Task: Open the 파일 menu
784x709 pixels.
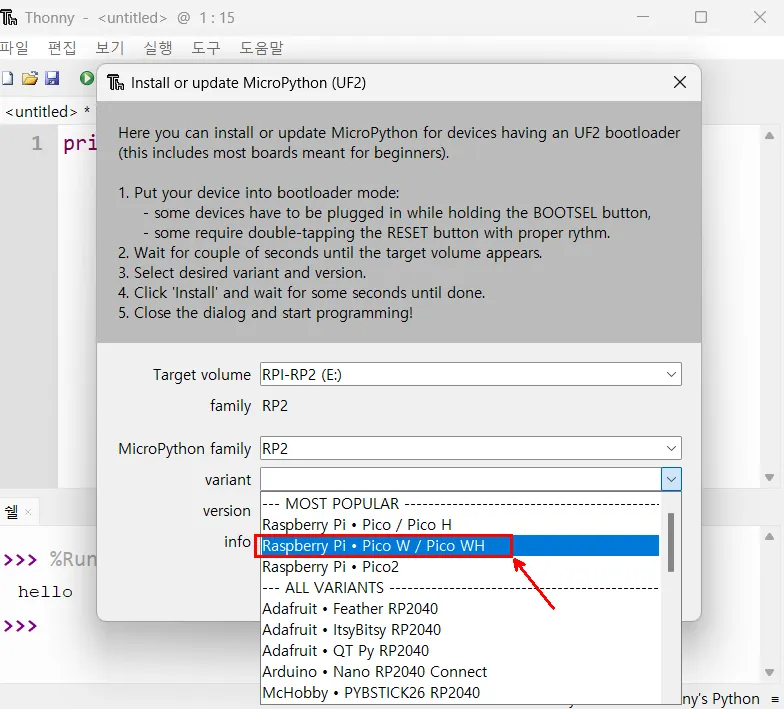Action: pyautogui.click(x=14, y=48)
